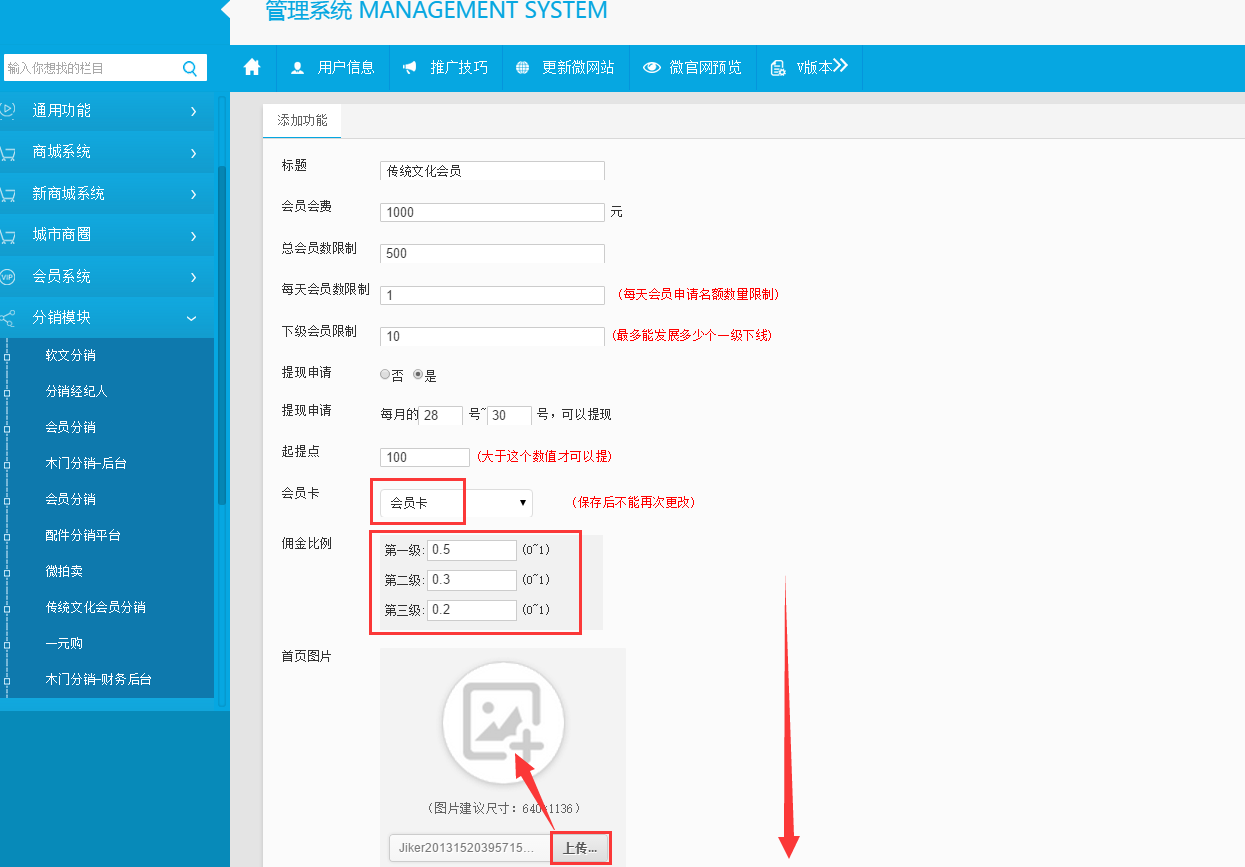This screenshot has height=867, width=1245.
Task: Open the 推广技巧 menu item
Action: (445, 68)
